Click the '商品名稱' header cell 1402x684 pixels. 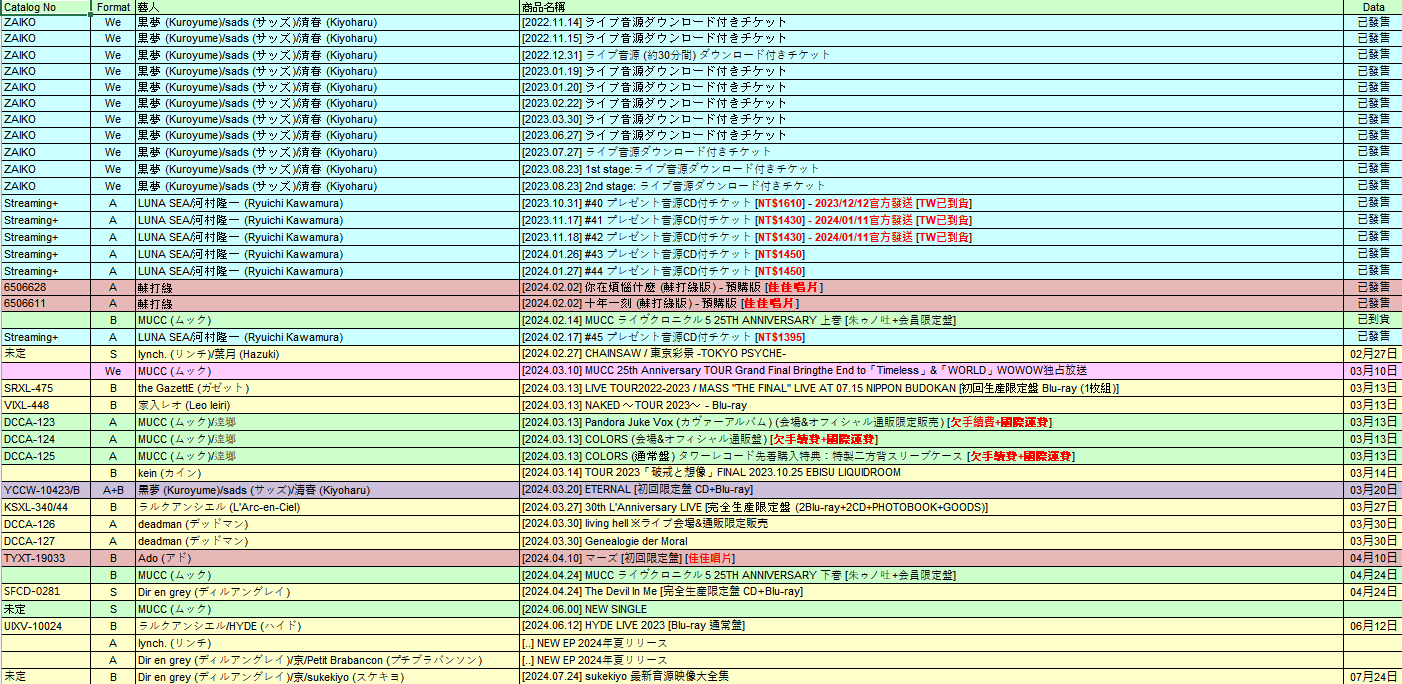(932, 7)
